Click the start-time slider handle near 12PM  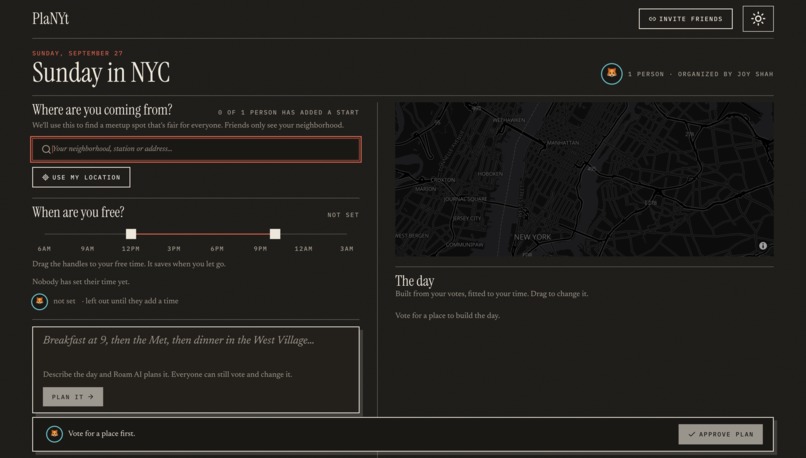(x=131, y=234)
